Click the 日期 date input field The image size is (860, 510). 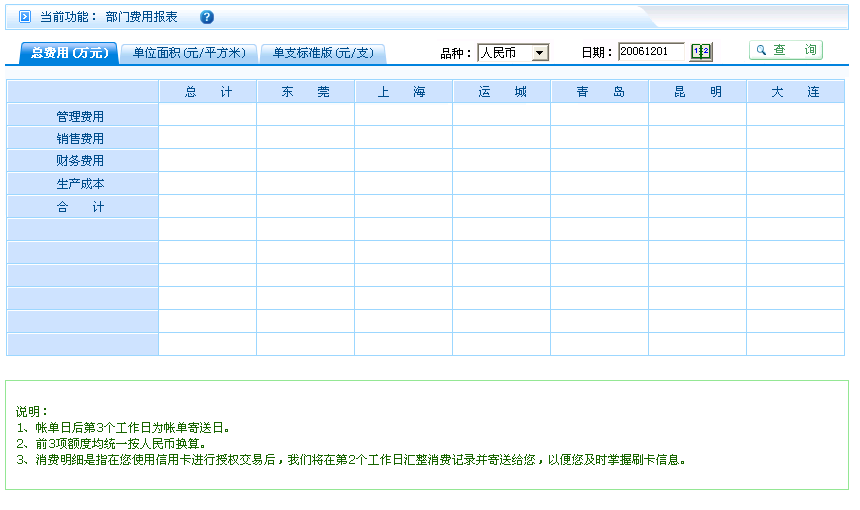[651, 52]
